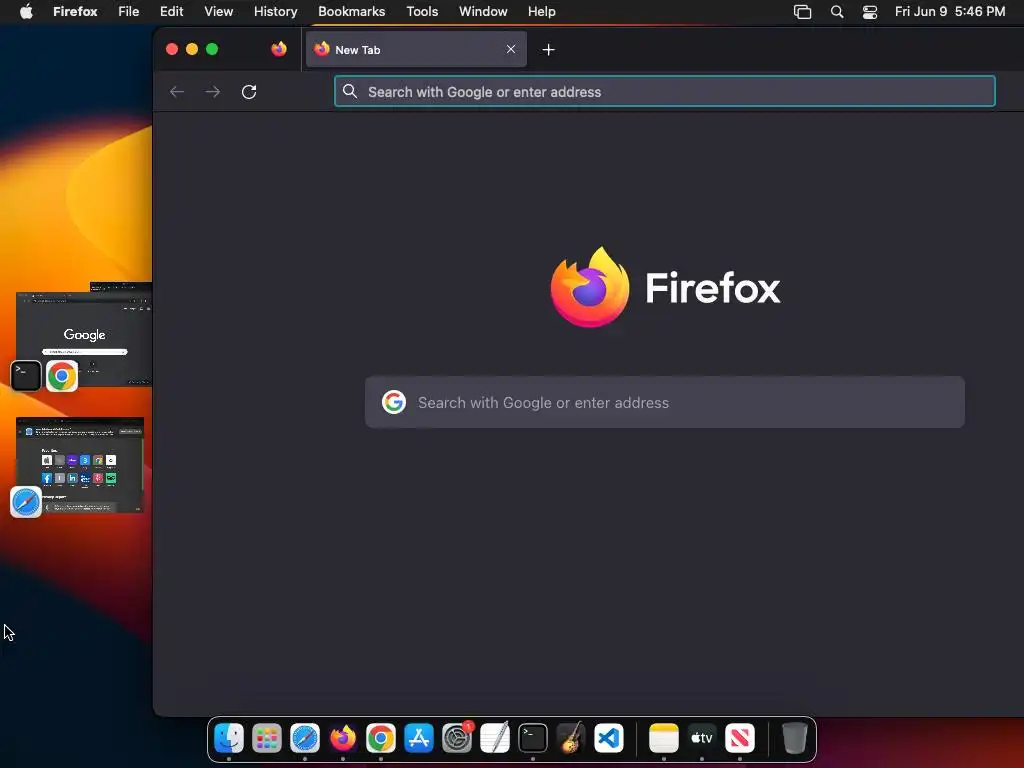
Task: Go forward one page
Action: (x=213, y=91)
